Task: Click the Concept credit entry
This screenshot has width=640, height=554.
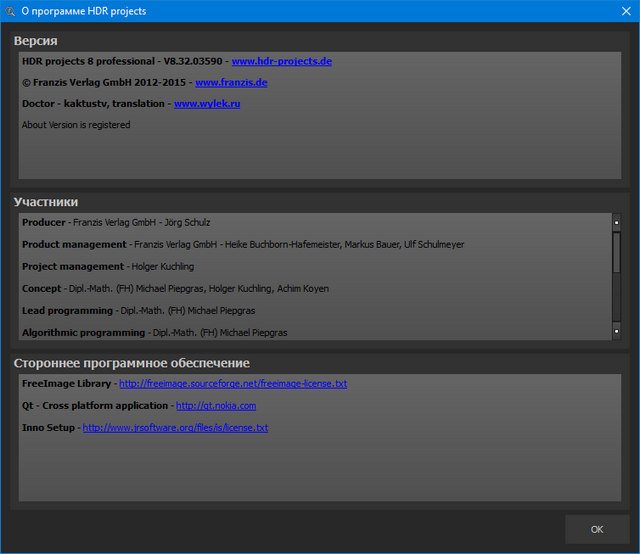Action: (x=175, y=289)
